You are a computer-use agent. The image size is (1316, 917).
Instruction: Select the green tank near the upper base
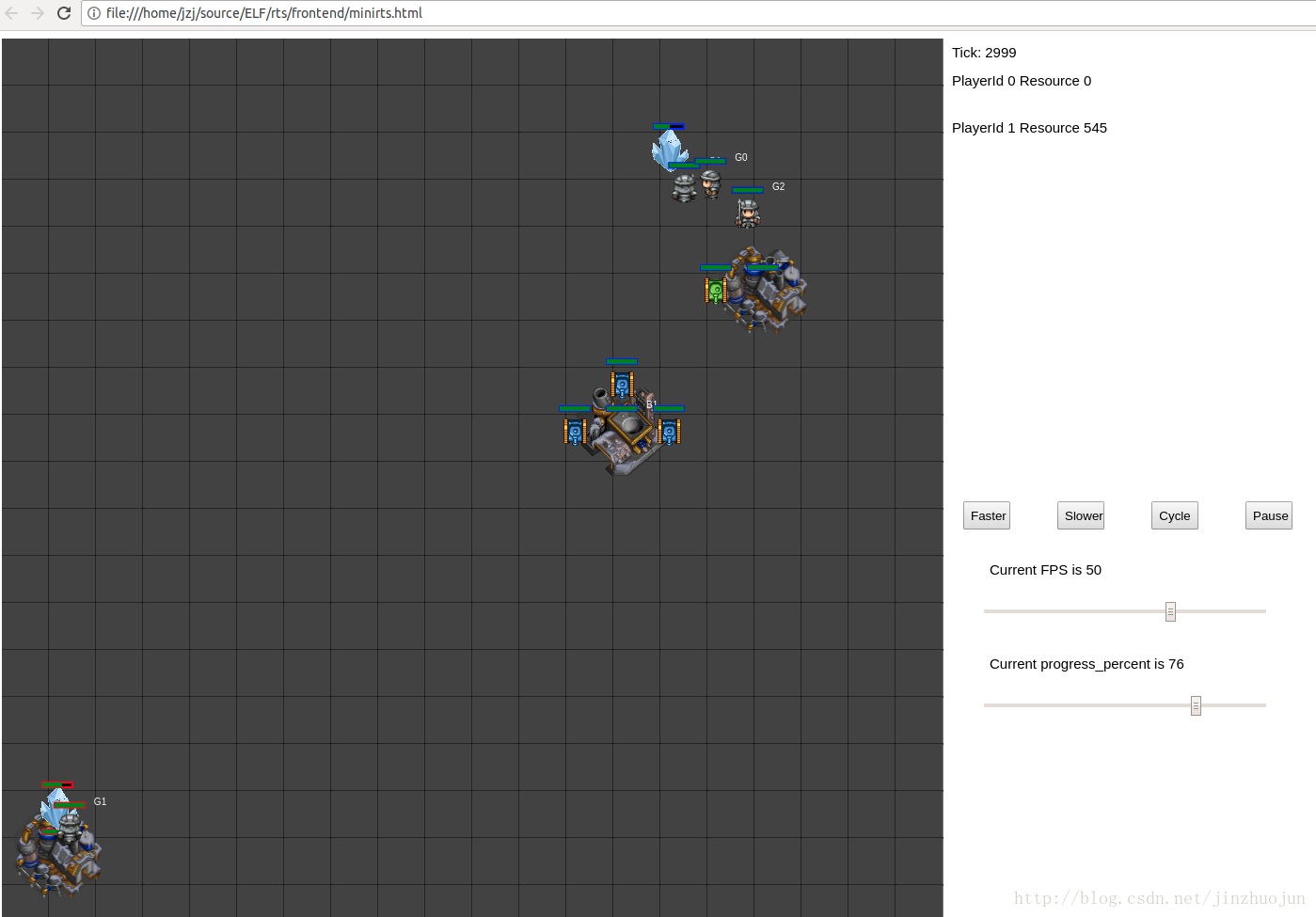tap(716, 291)
